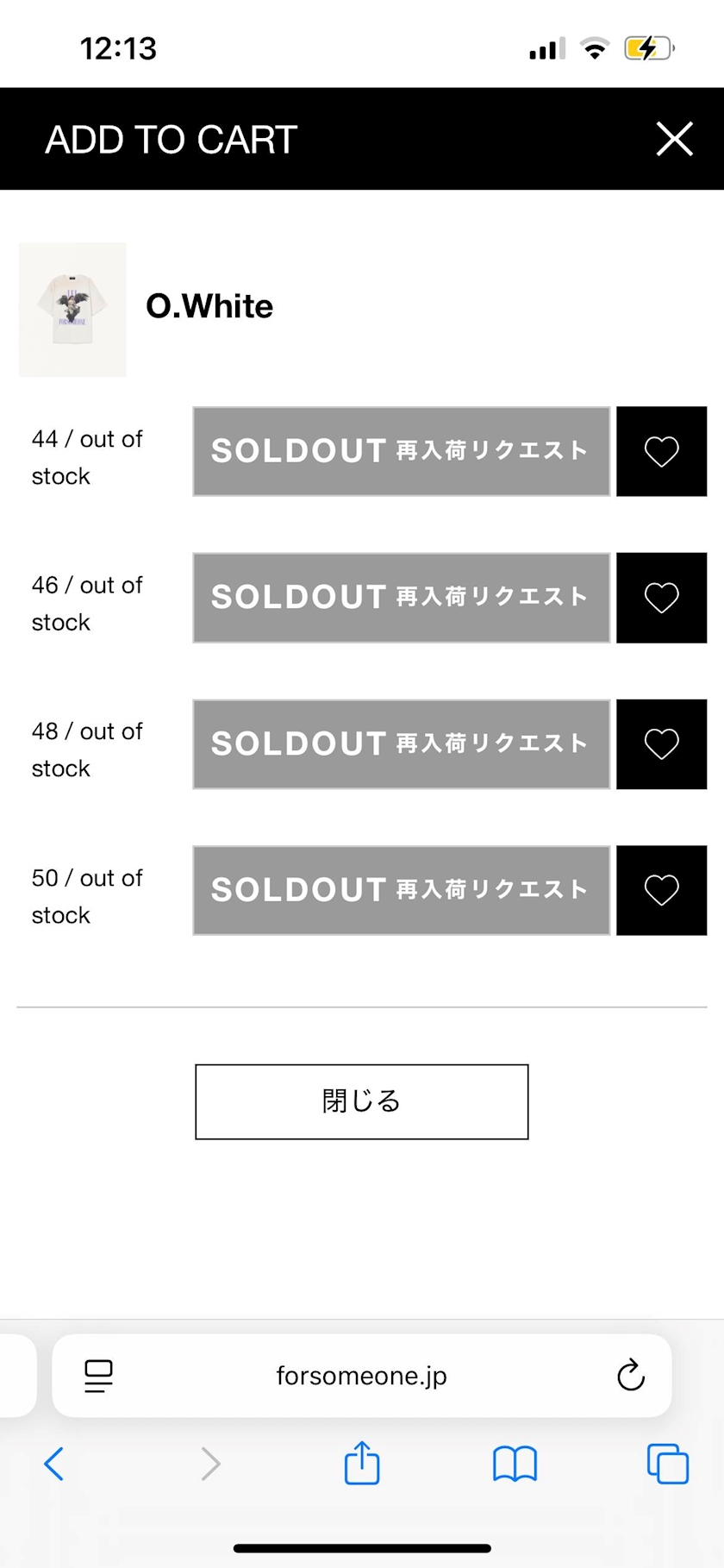This screenshot has width=724, height=1568.
Task: Request restock for size 48
Action: 402,743
